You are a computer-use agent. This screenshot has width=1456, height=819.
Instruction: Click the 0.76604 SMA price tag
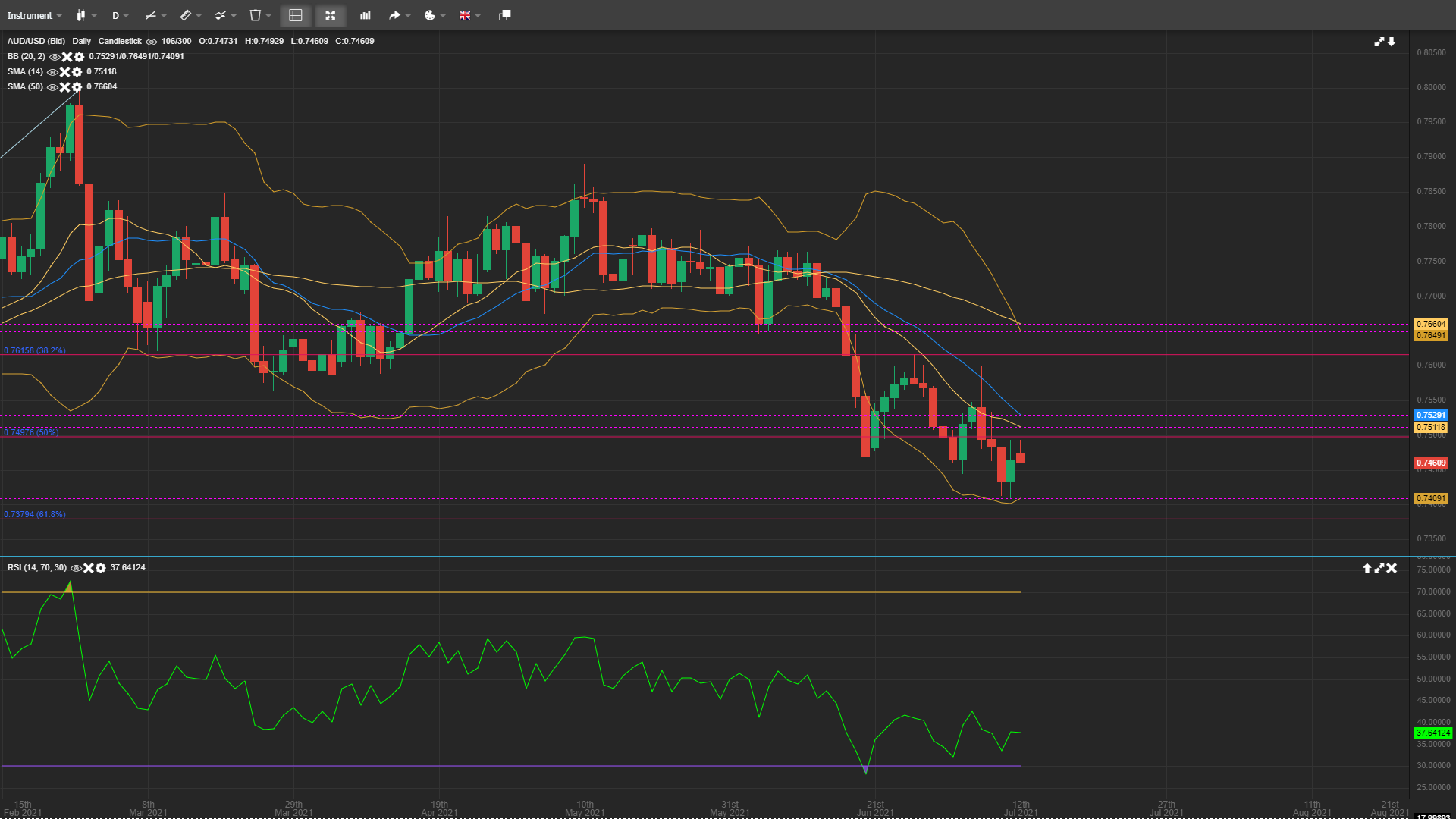point(1432,324)
